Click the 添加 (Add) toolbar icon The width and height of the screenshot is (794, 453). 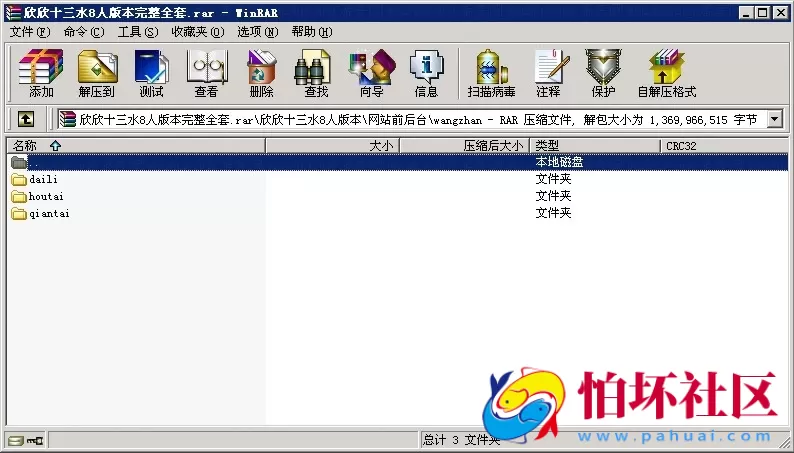coord(41,72)
